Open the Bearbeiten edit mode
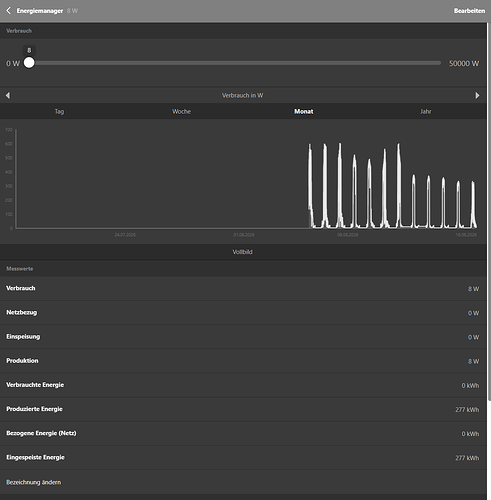 (x=469, y=11)
